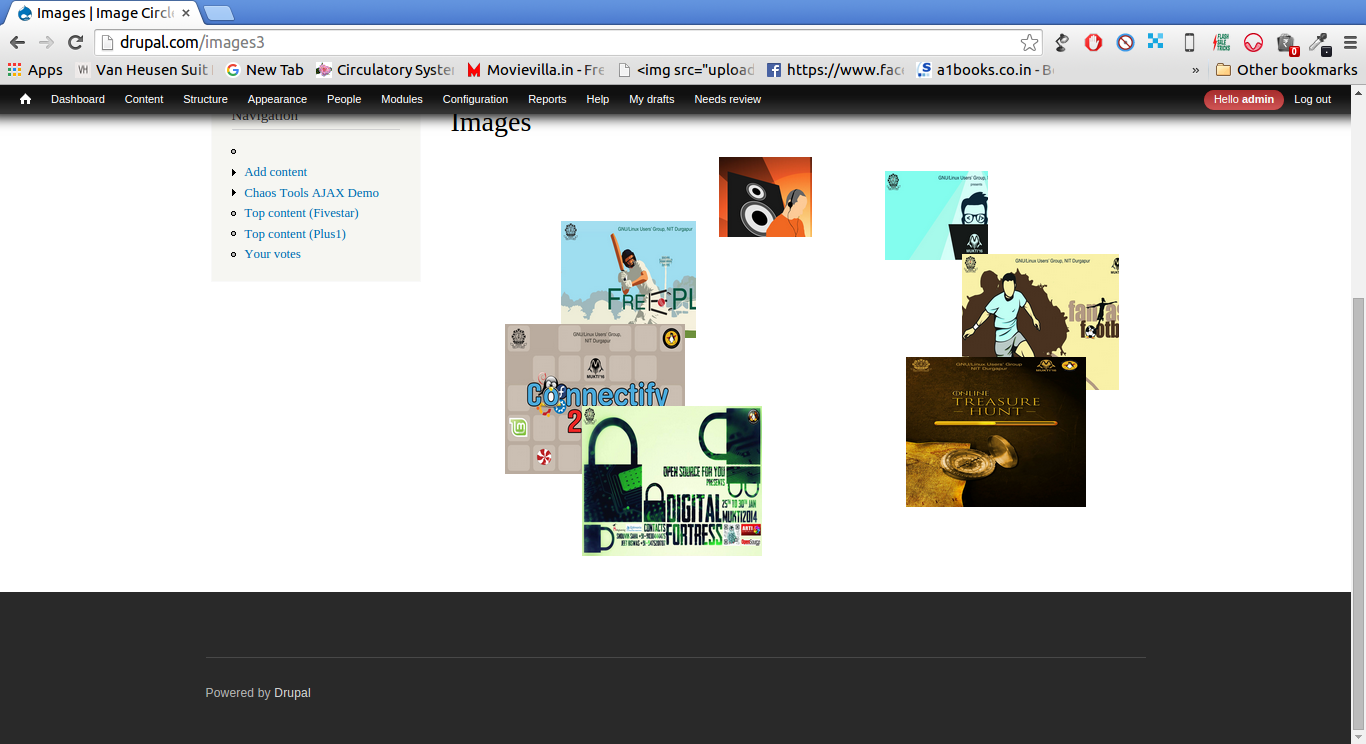Open a new tab with the tab button
1366x744 pixels.
tap(218, 13)
